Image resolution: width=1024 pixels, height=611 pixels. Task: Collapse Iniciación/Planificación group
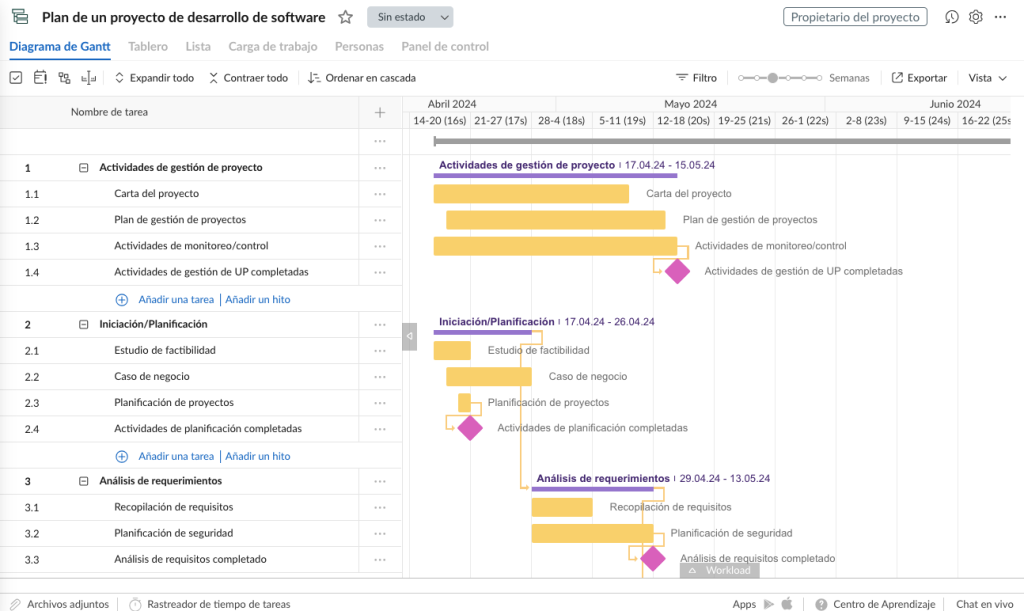[84, 324]
